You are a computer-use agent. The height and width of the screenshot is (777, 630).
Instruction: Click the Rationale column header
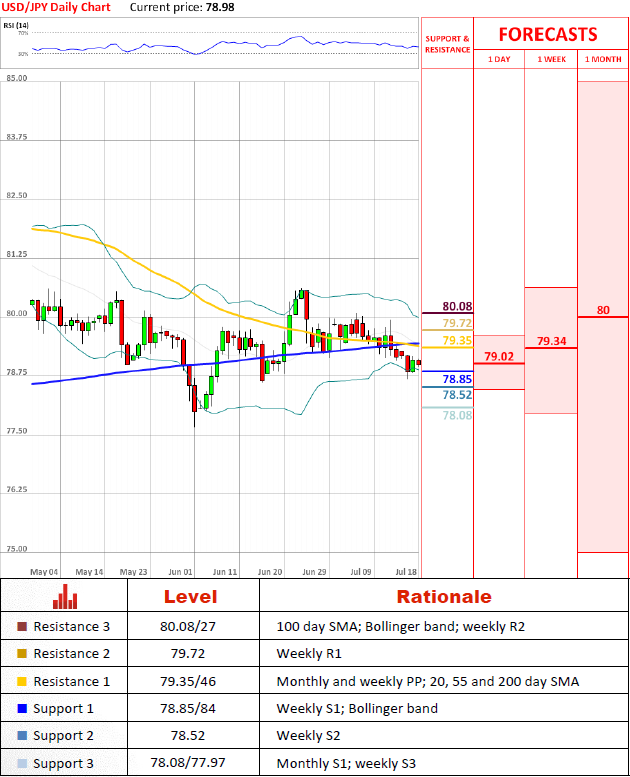click(444, 597)
